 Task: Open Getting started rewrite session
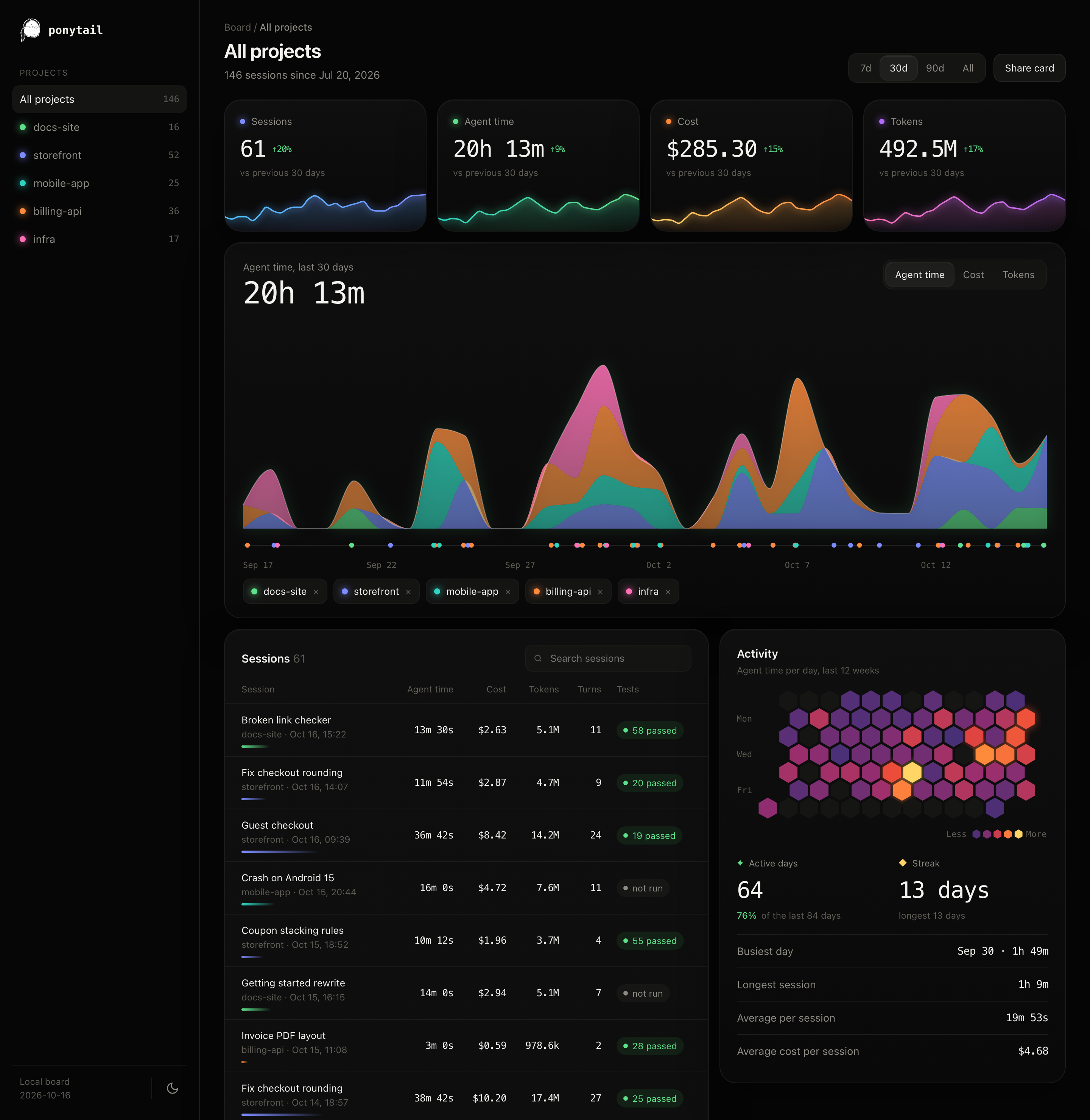pos(466,994)
